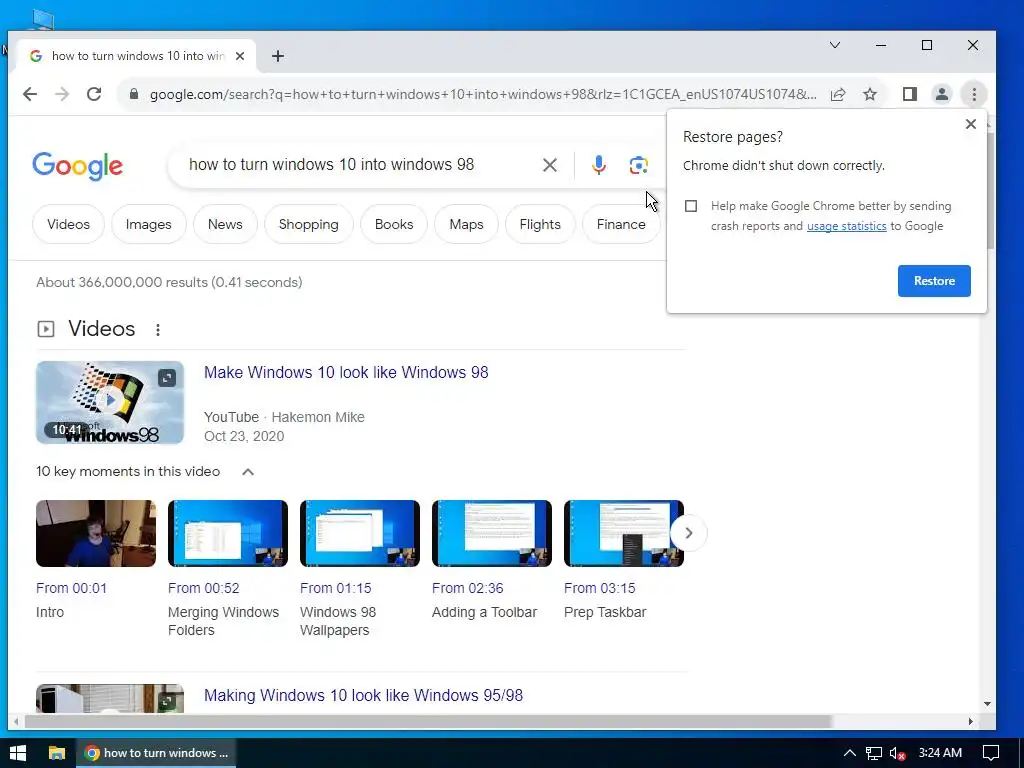Share this page from address bar

(x=838, y=94)
